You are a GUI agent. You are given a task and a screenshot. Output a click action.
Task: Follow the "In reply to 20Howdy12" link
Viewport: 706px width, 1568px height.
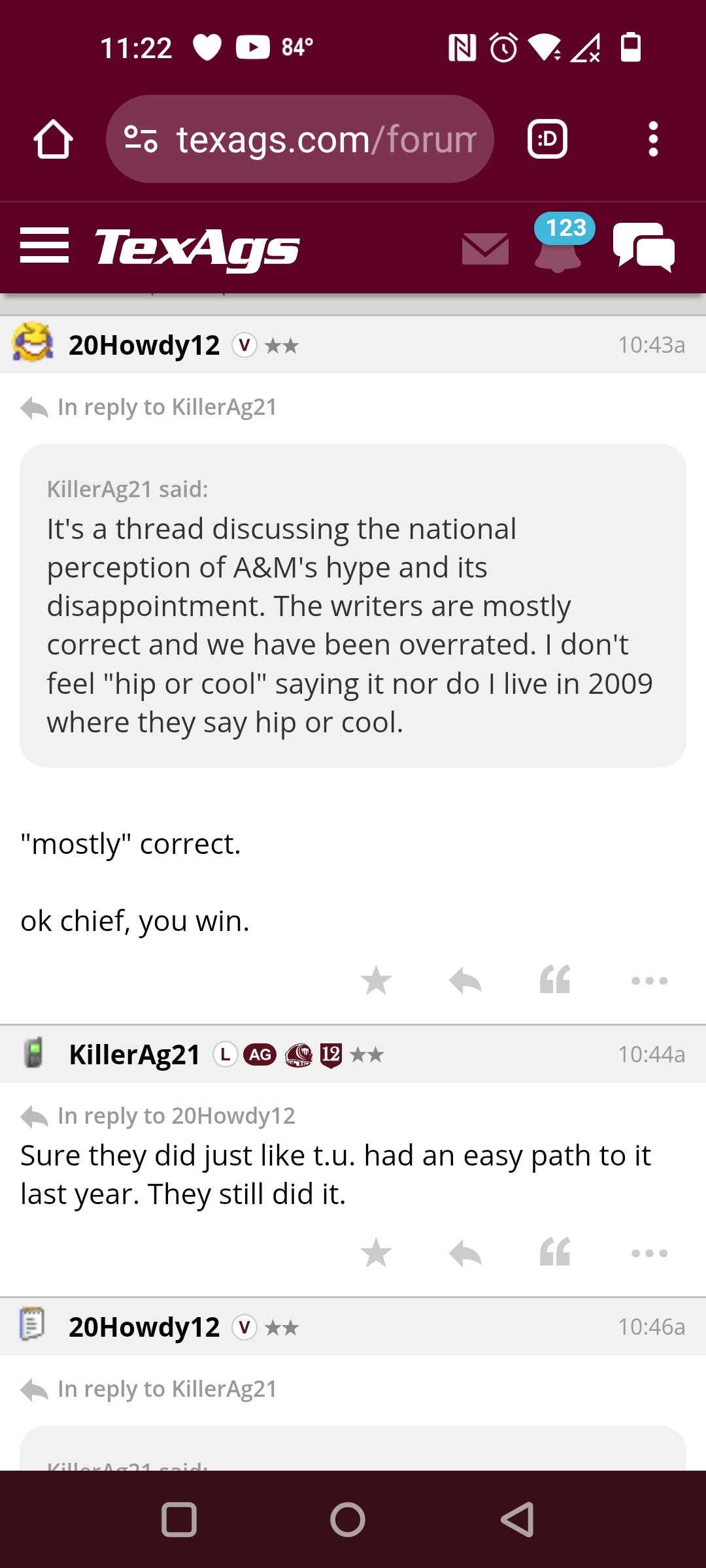click(x=176, y=1116)
